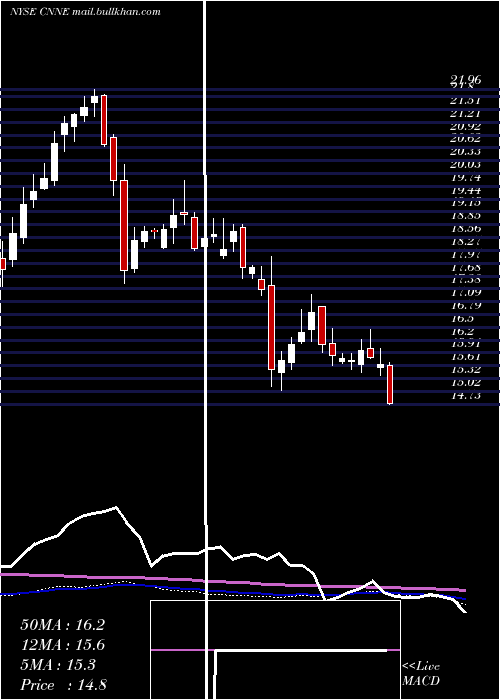Click the Price : 14.8 value

[63, 685]
